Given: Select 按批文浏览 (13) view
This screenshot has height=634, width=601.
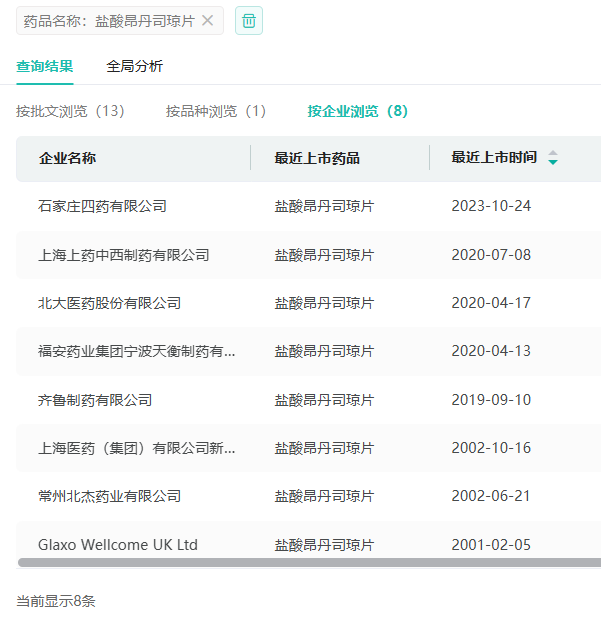Looking at the screenshot, I should click(x=70, y=111).
